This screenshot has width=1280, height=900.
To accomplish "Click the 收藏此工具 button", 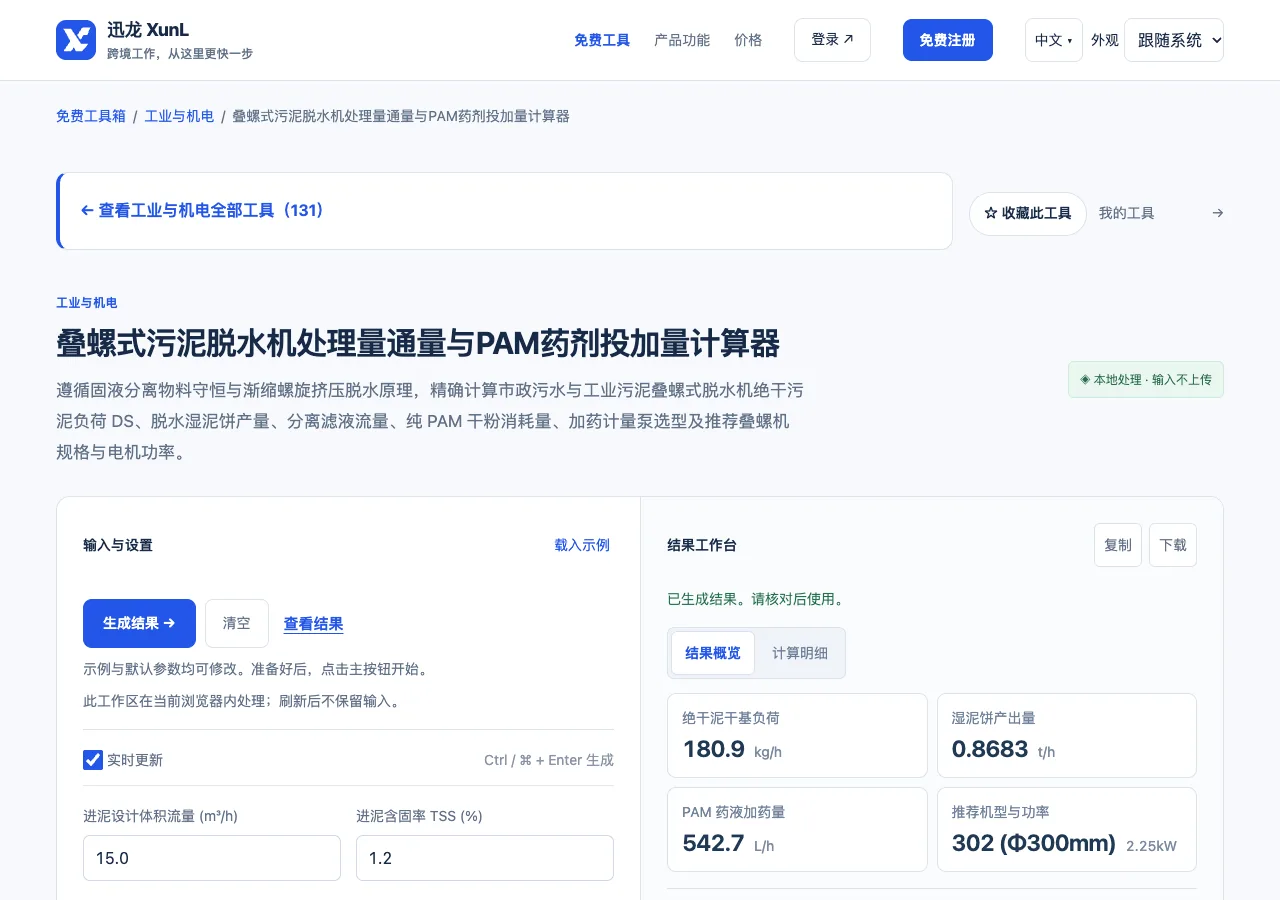I will (1028, 214).
